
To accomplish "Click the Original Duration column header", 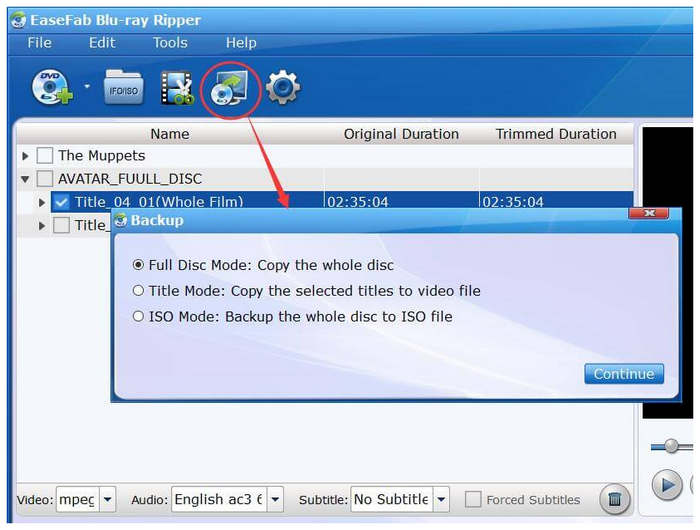I will point(401,134).
